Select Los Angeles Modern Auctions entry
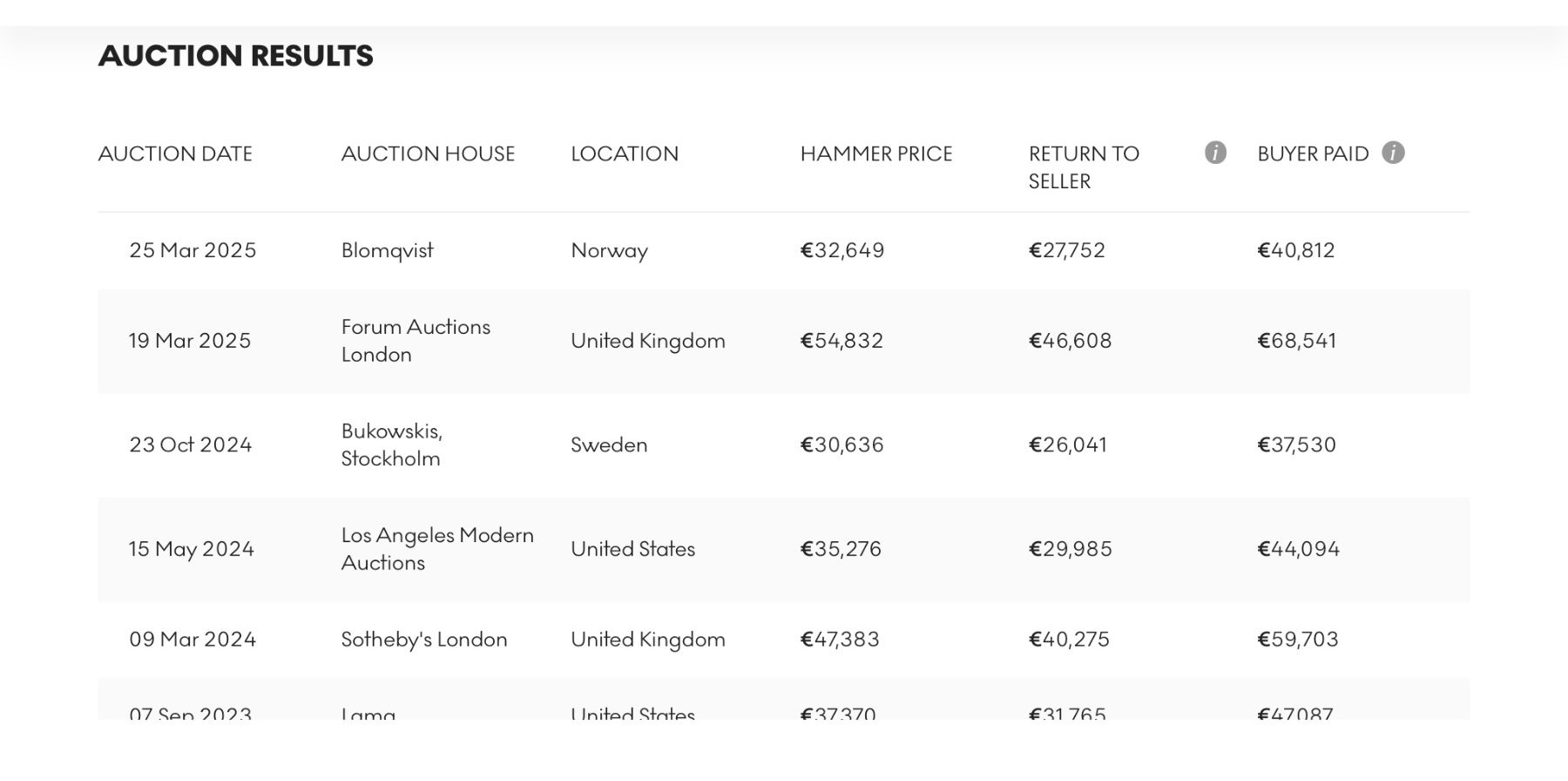 pyautogui.click(x=437, y=549)
